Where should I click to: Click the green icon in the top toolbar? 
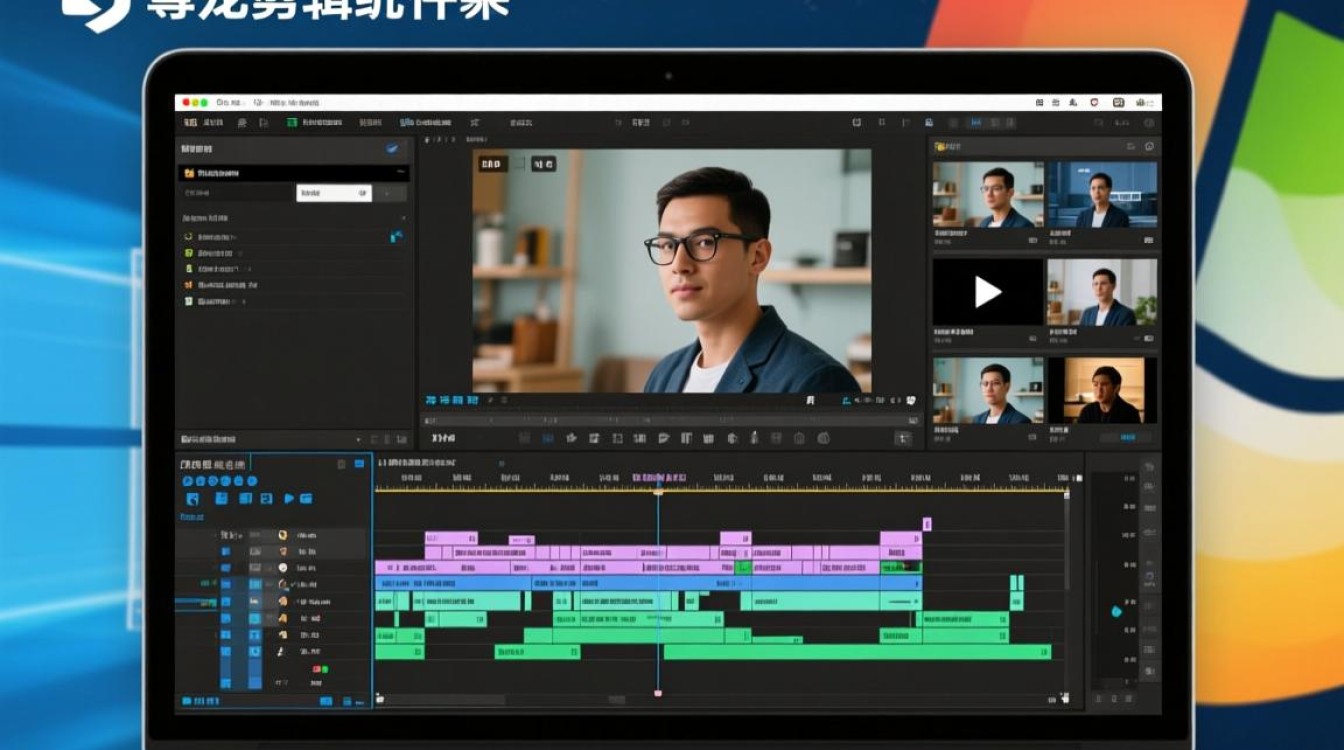pos(292,122)
